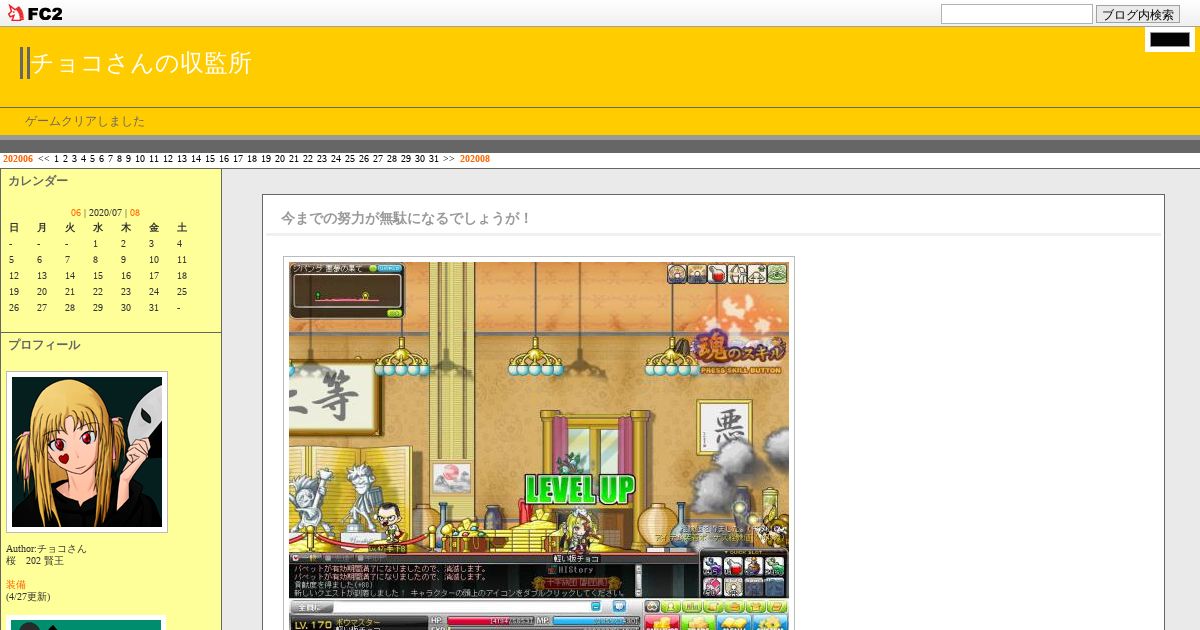
Task: Go to previous month 202006 archive
Action: [18, 159]
